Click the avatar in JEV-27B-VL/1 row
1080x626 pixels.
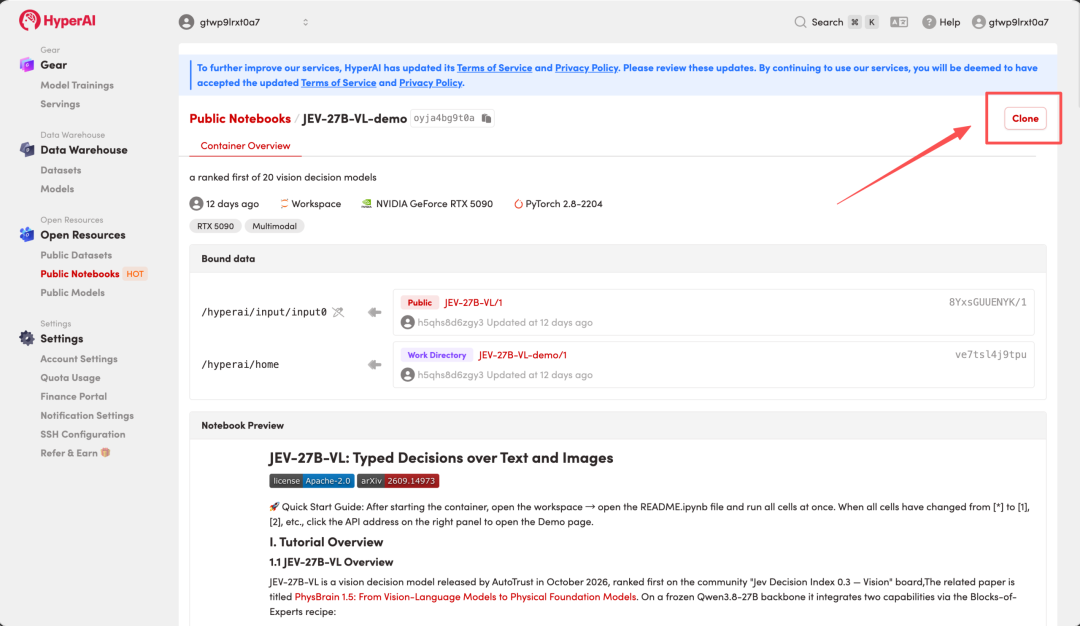pyautogui.click(x=408, y=322)
